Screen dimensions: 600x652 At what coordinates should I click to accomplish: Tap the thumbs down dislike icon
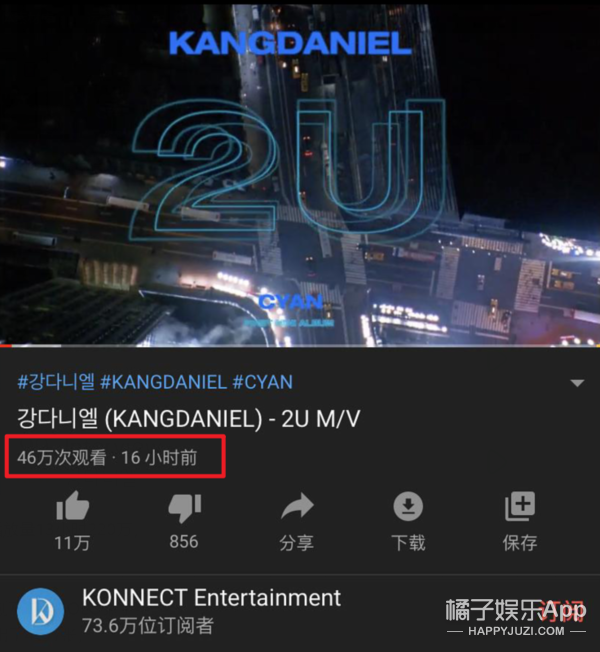click(x=185, y=507)
